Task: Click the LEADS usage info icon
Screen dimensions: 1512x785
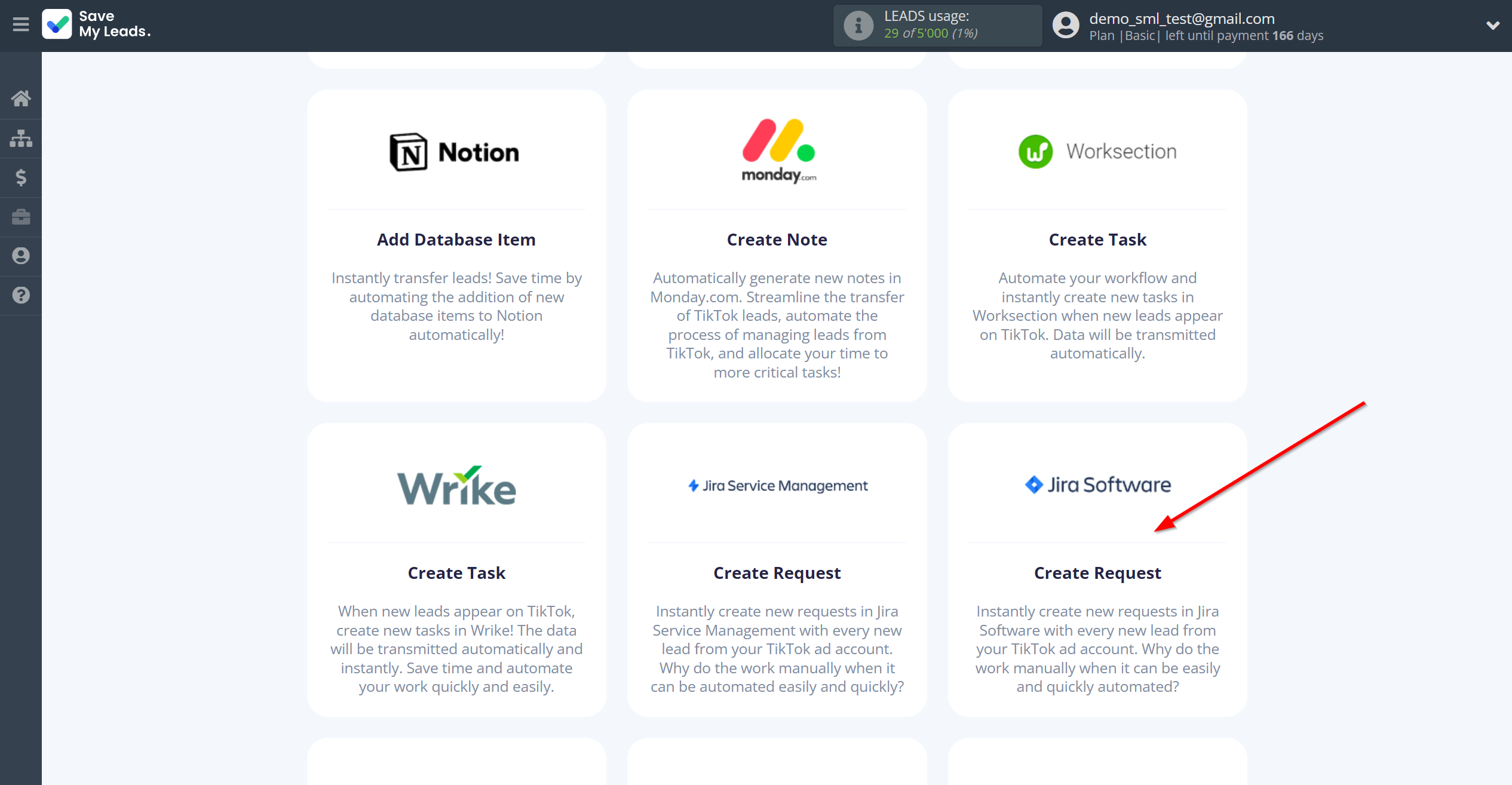Action: click(858, 26)
